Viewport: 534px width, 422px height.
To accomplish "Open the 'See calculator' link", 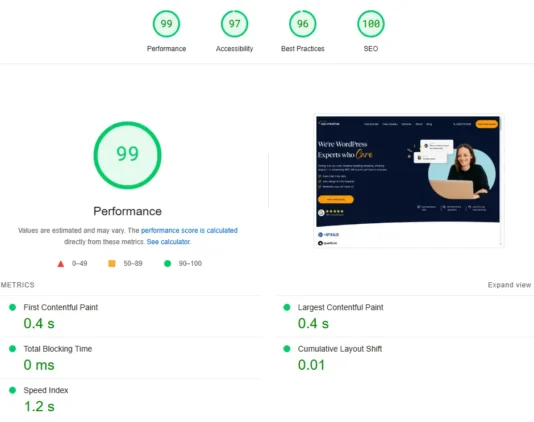I will pyautogui.click(x=168, y=242).
